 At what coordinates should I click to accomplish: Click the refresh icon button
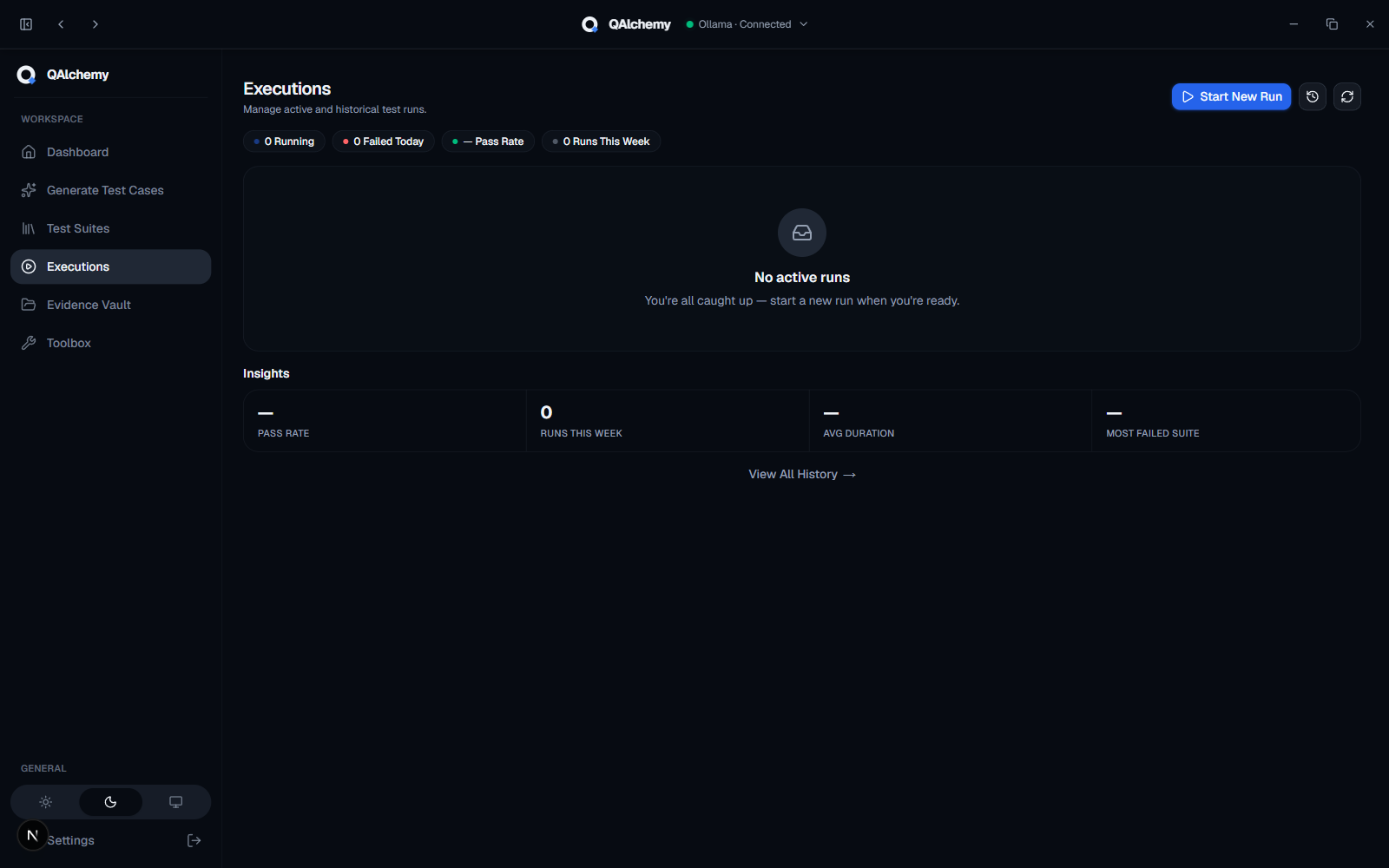(x=1347, y=96)
